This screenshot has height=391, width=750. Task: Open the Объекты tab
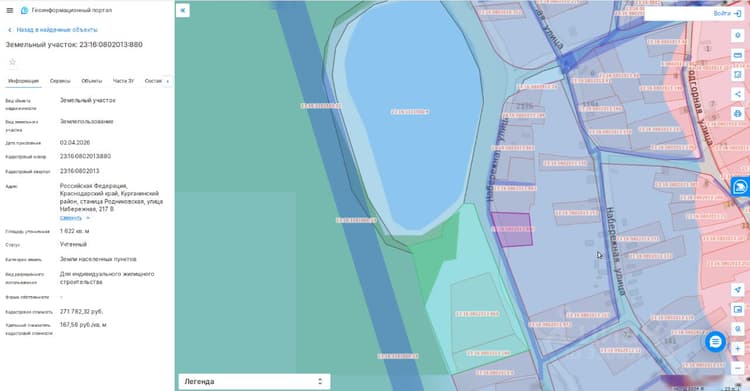[91, 81]
